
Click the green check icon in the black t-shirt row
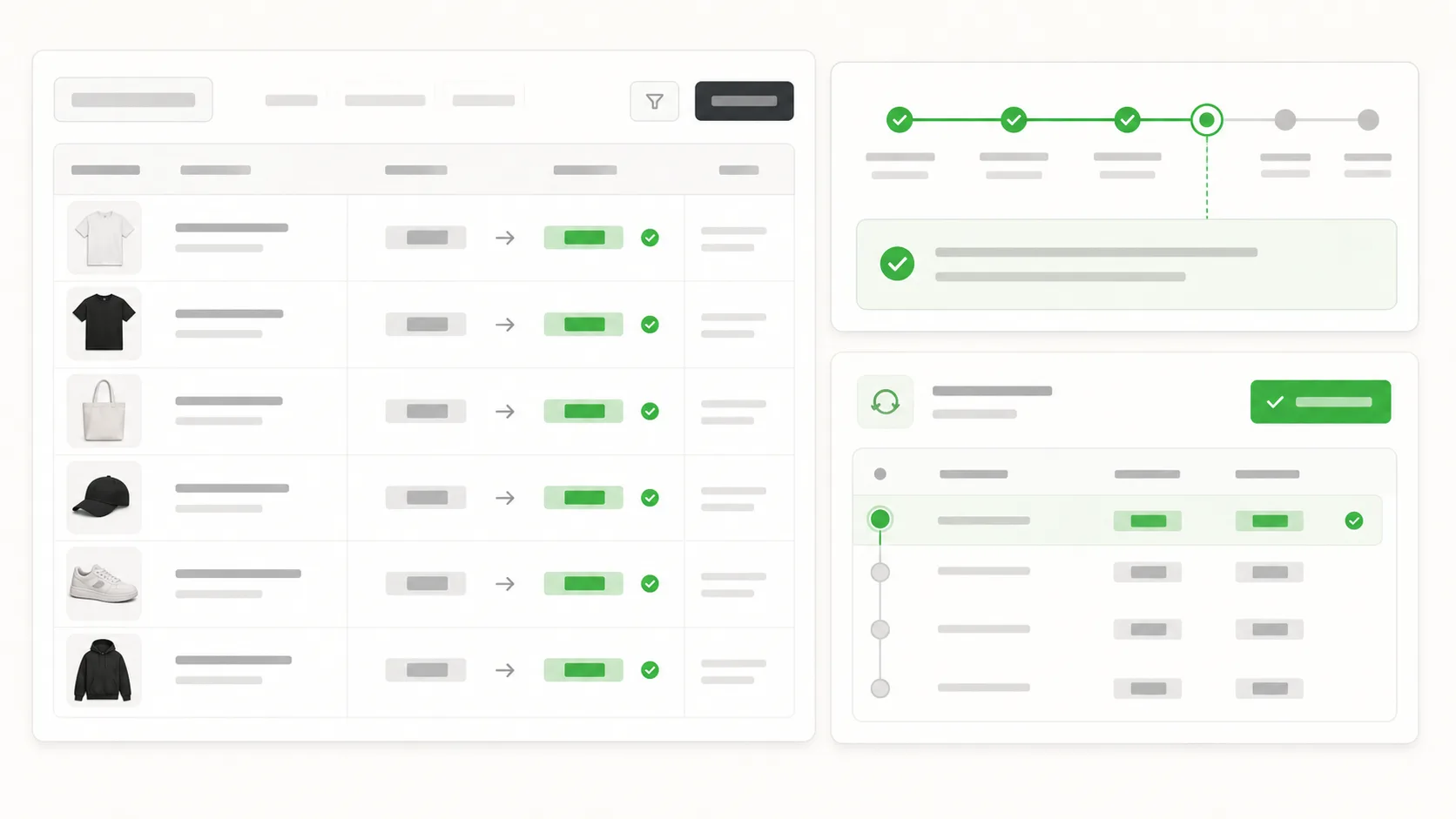(x=650, y=325)
